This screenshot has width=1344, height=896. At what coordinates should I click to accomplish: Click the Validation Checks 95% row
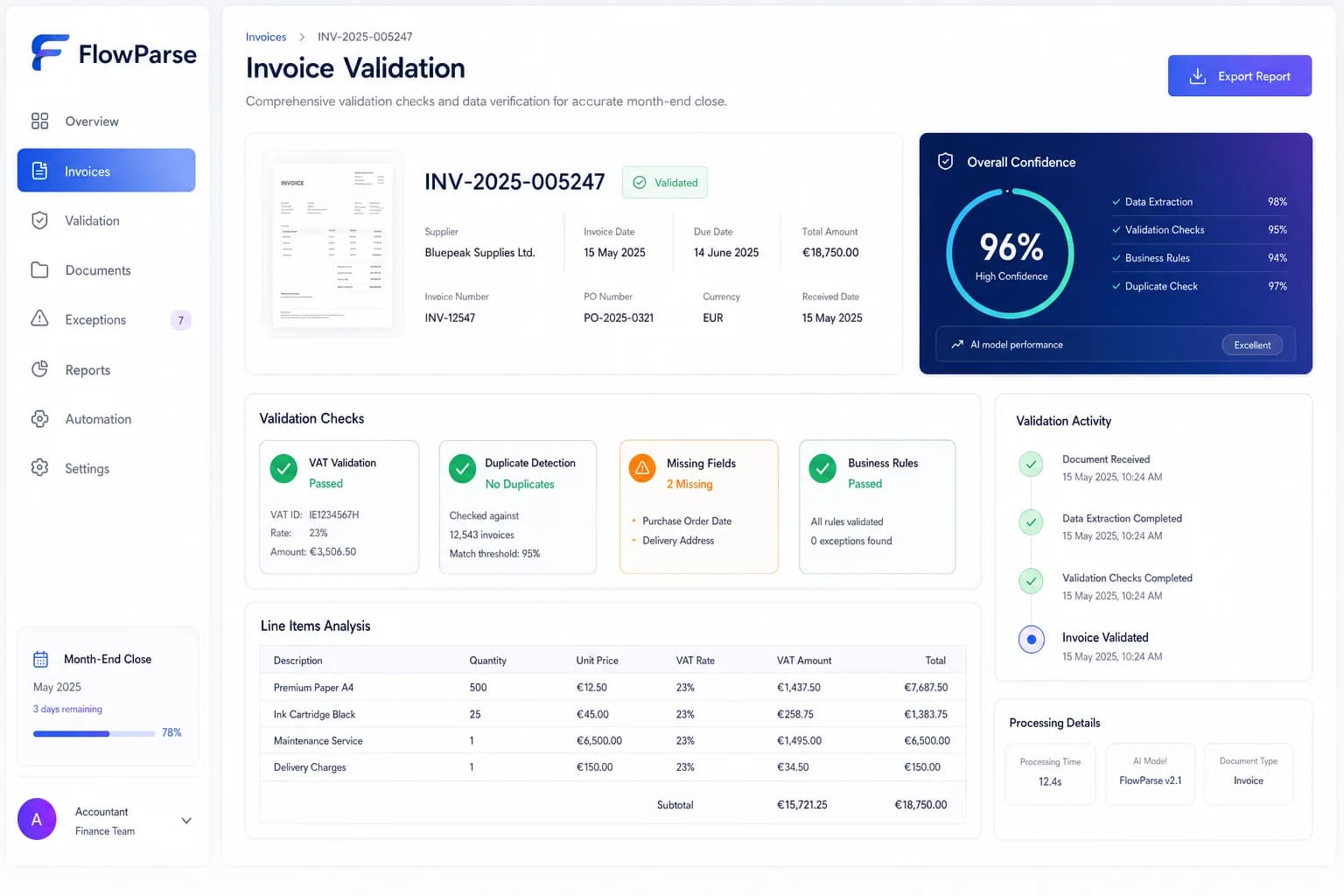[x=1200, y=229]
